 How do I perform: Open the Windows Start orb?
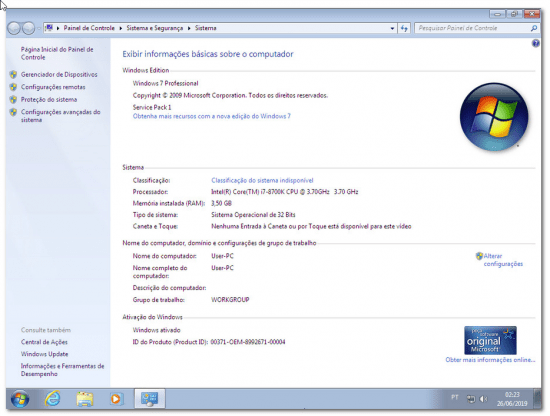[x=20, y=399]
